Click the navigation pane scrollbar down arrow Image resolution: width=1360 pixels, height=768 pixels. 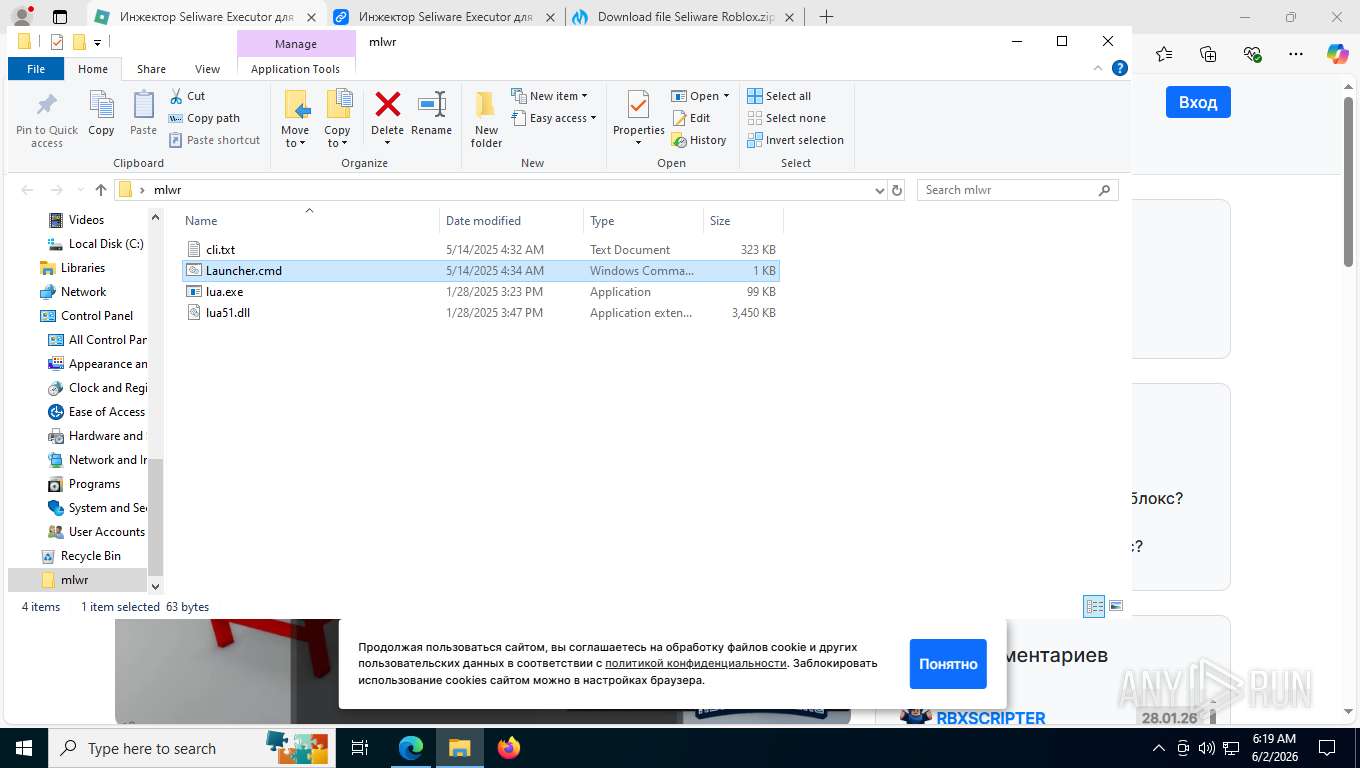tap(155, 587)
